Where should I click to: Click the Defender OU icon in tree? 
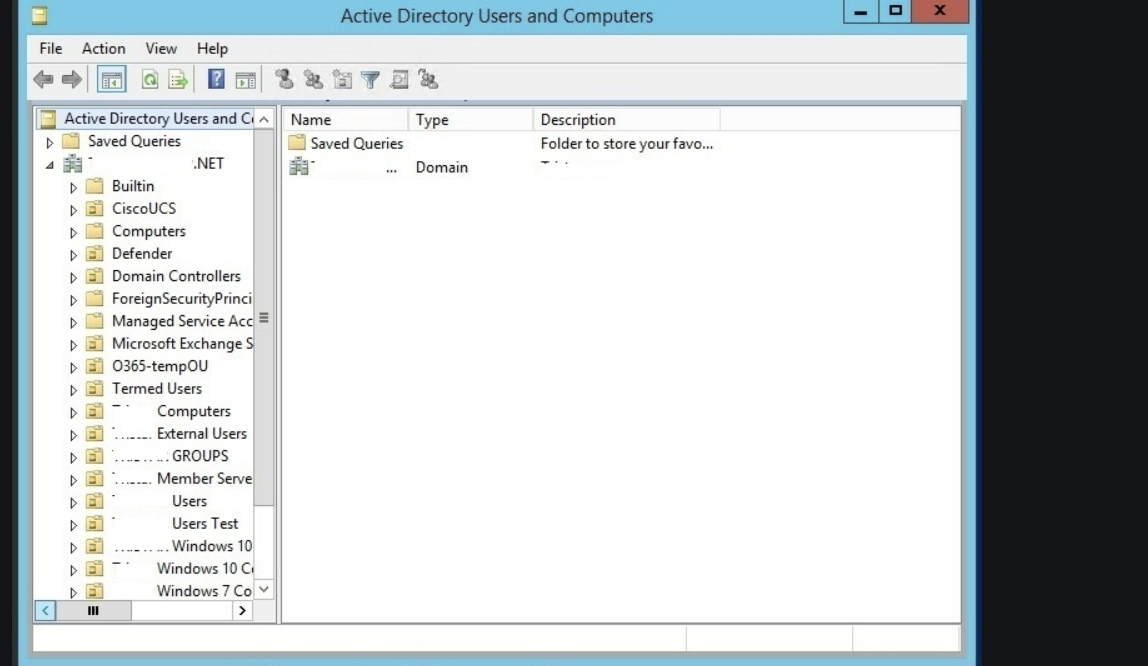(94, 253)
